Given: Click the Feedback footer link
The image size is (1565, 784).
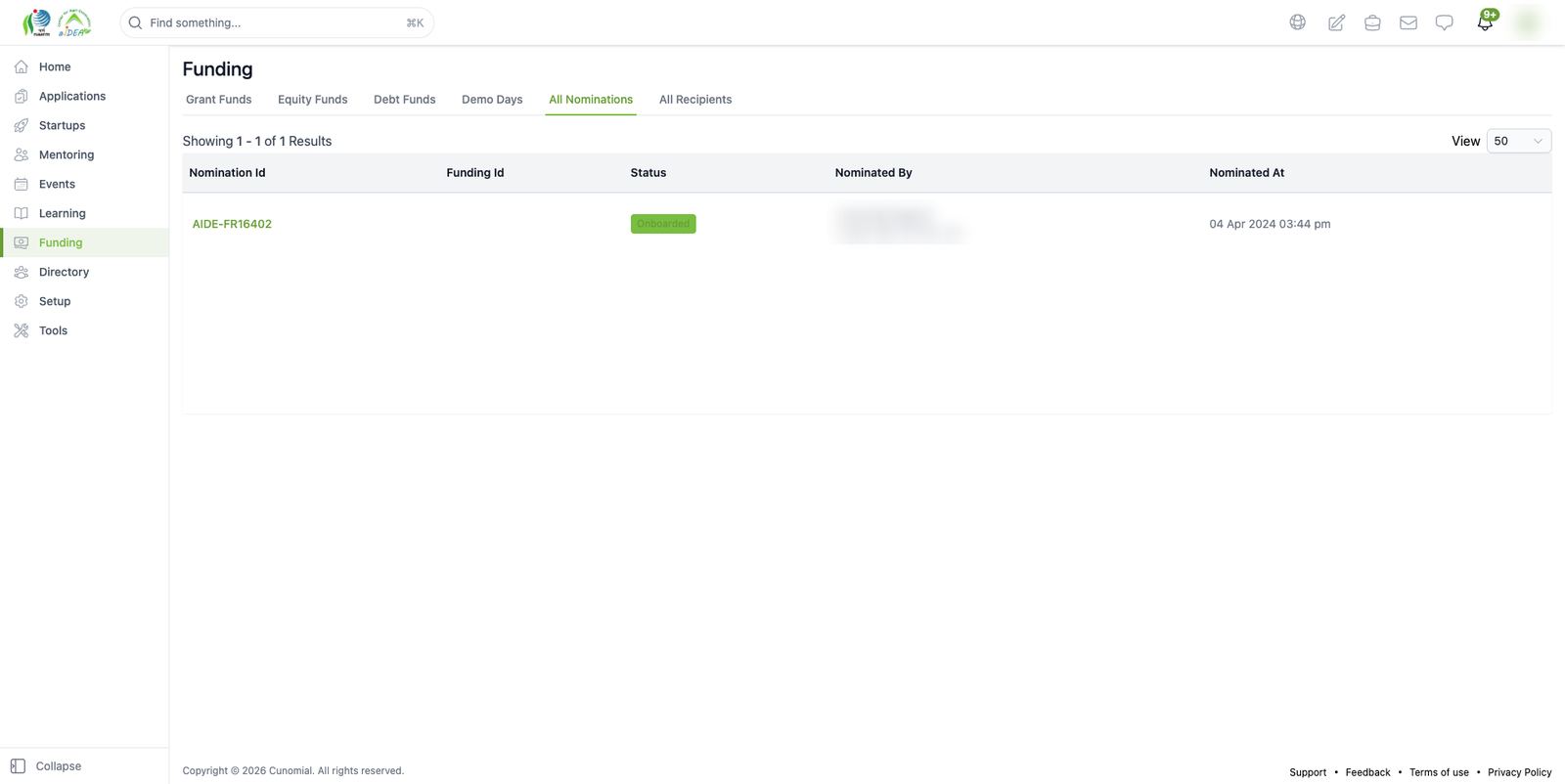Looking at the screenshot, I should tap(1367, 772).
